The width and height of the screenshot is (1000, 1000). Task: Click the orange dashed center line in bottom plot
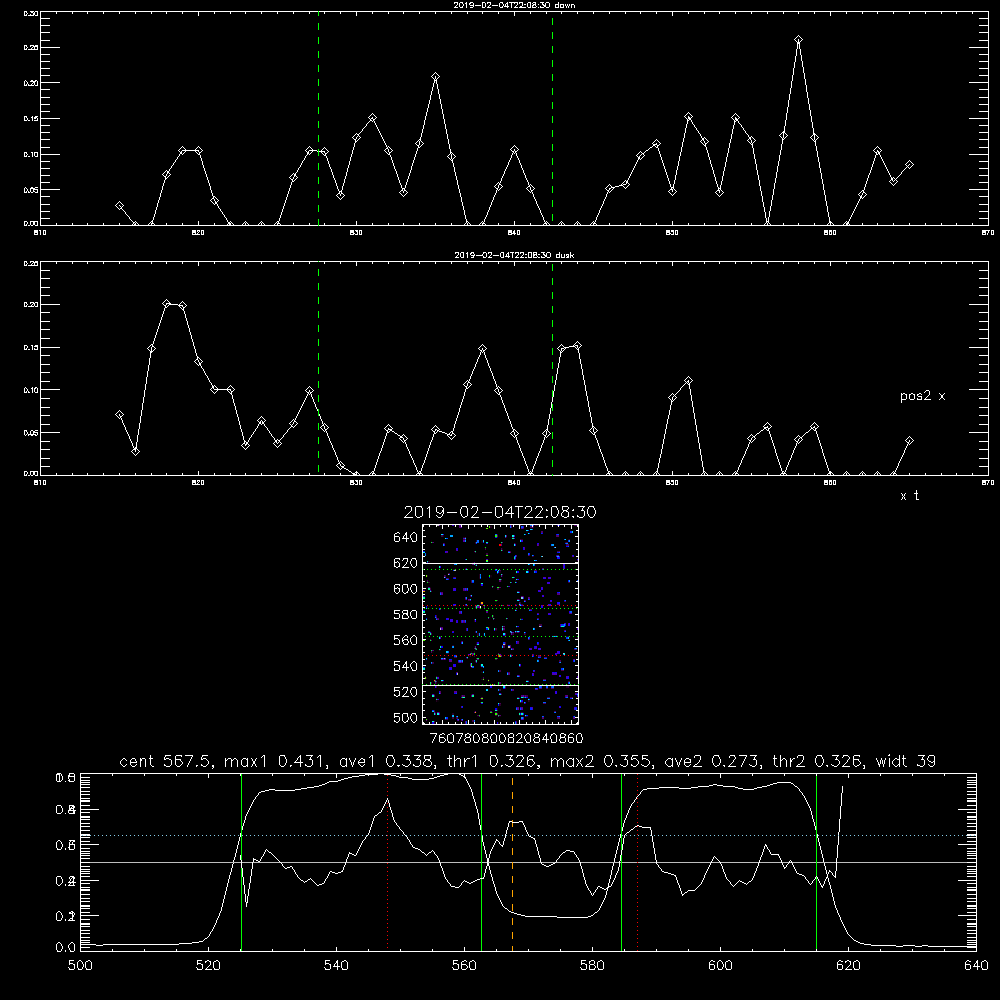pyautogui.click(x=512, y=862)
